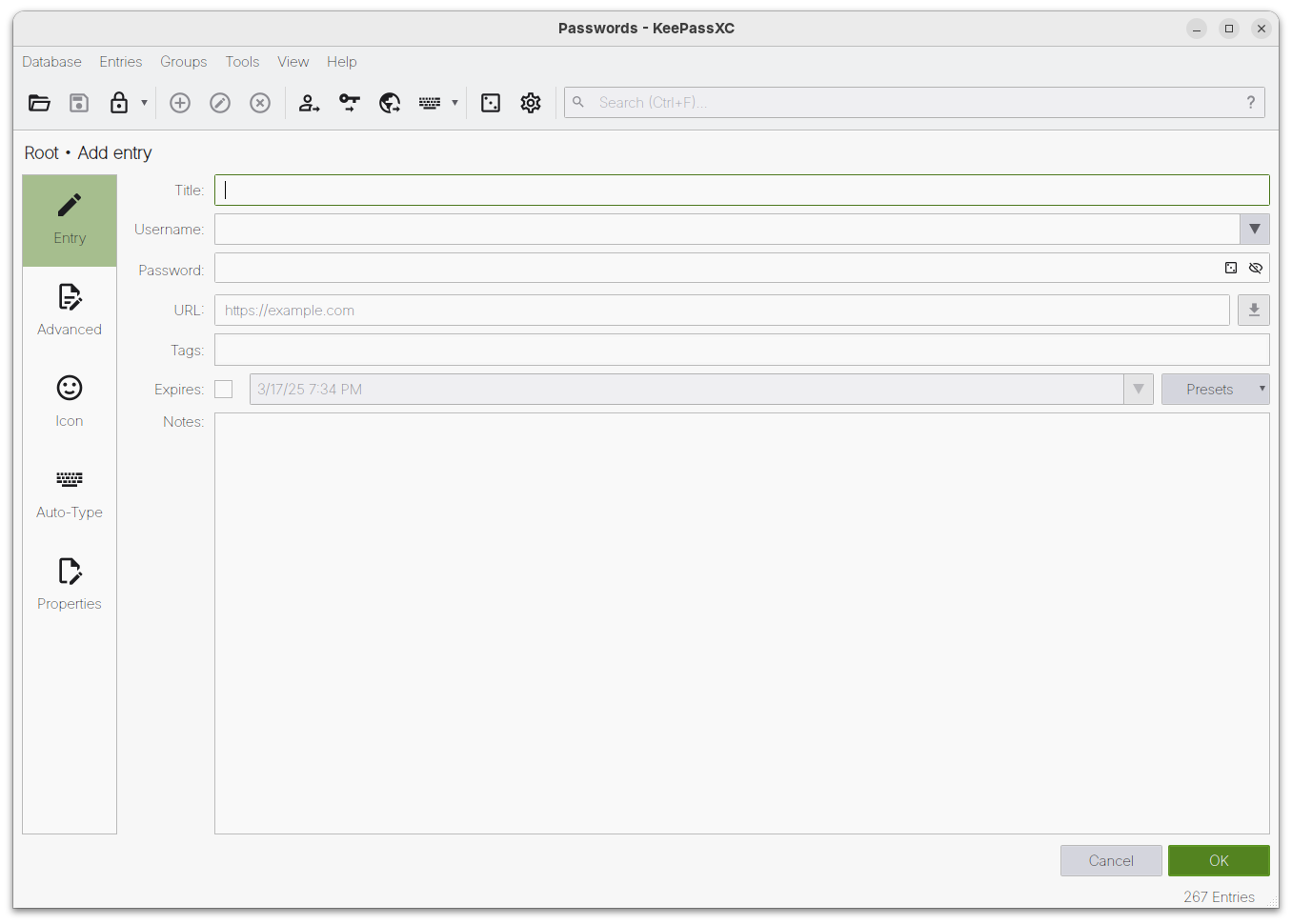1292x924 pixels.
Task: Open the Database menu
Action: coord(51,62)
